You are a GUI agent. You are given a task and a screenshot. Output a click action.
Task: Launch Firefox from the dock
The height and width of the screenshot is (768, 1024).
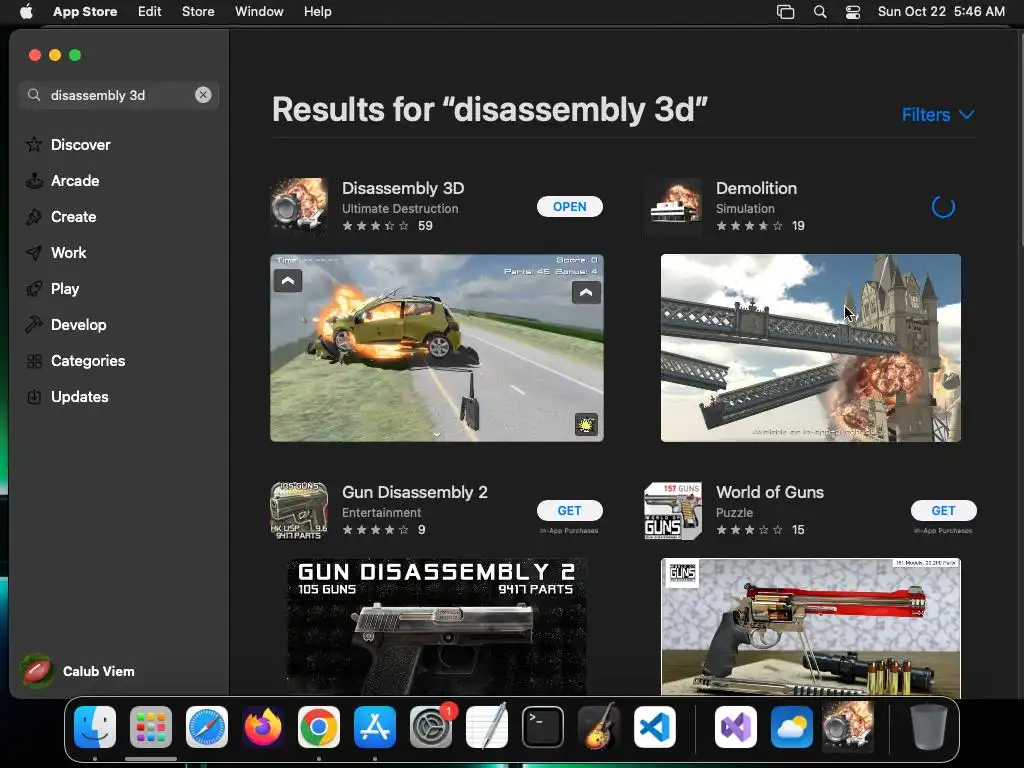point(263,727)
